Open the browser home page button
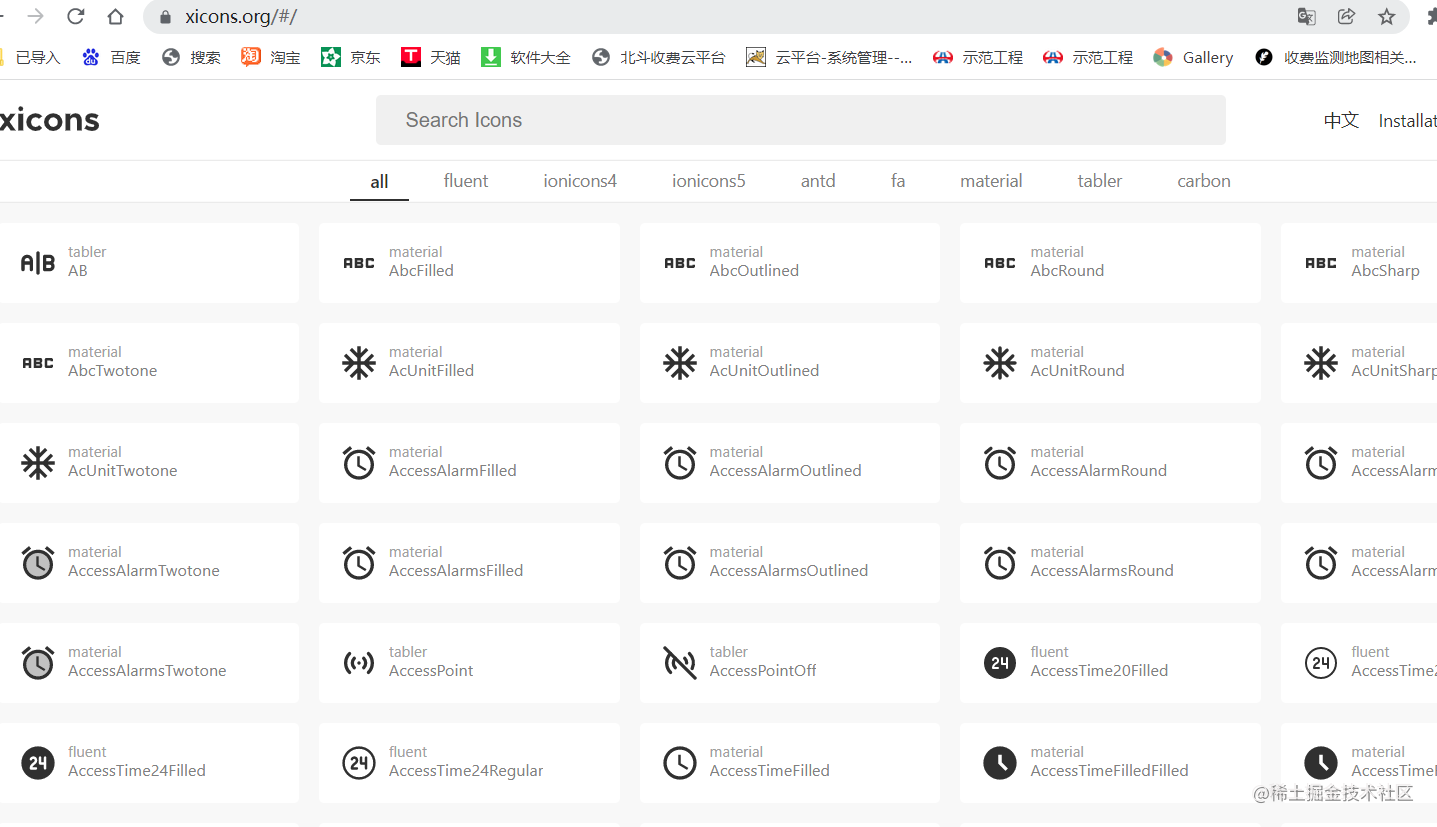 [x=116, y=16]
